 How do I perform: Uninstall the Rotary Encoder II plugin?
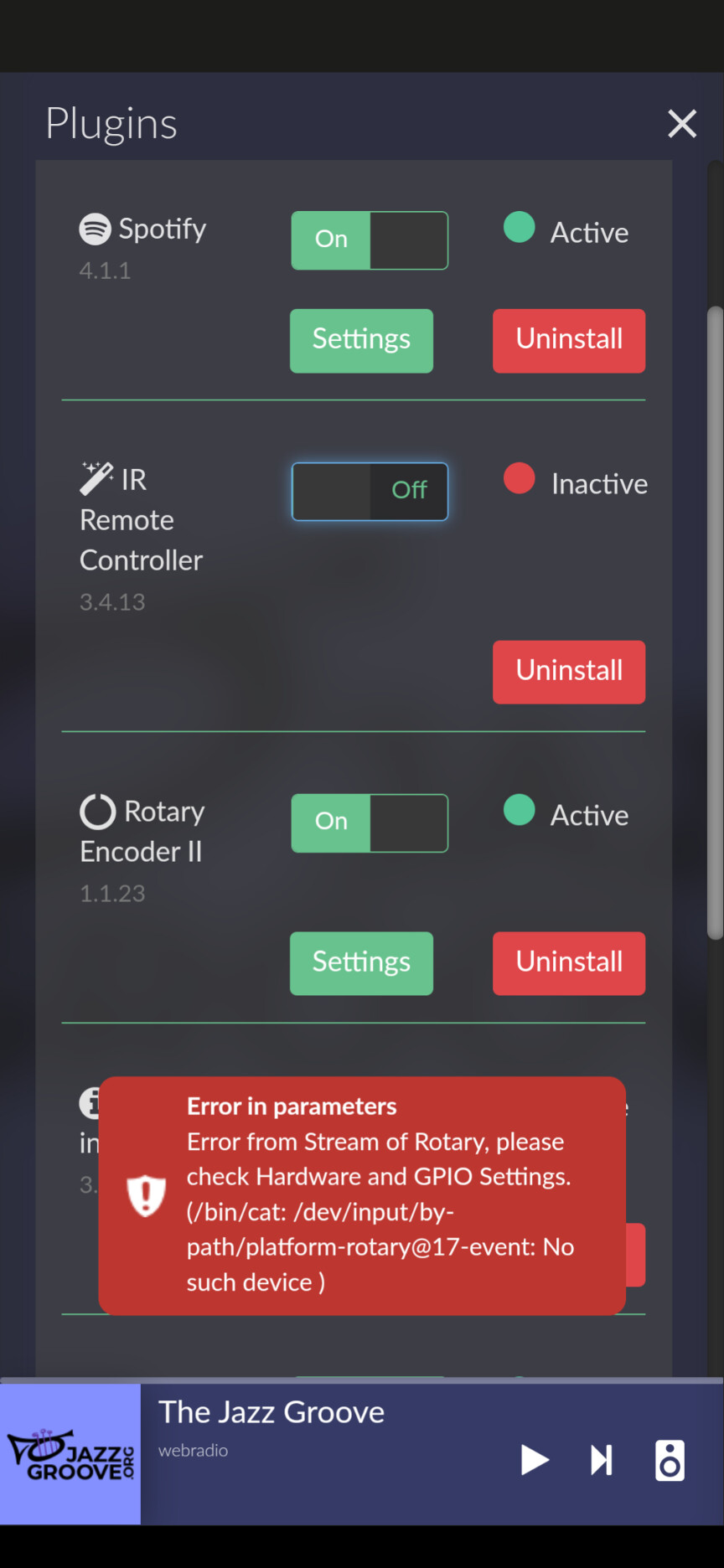click(569, 963)
